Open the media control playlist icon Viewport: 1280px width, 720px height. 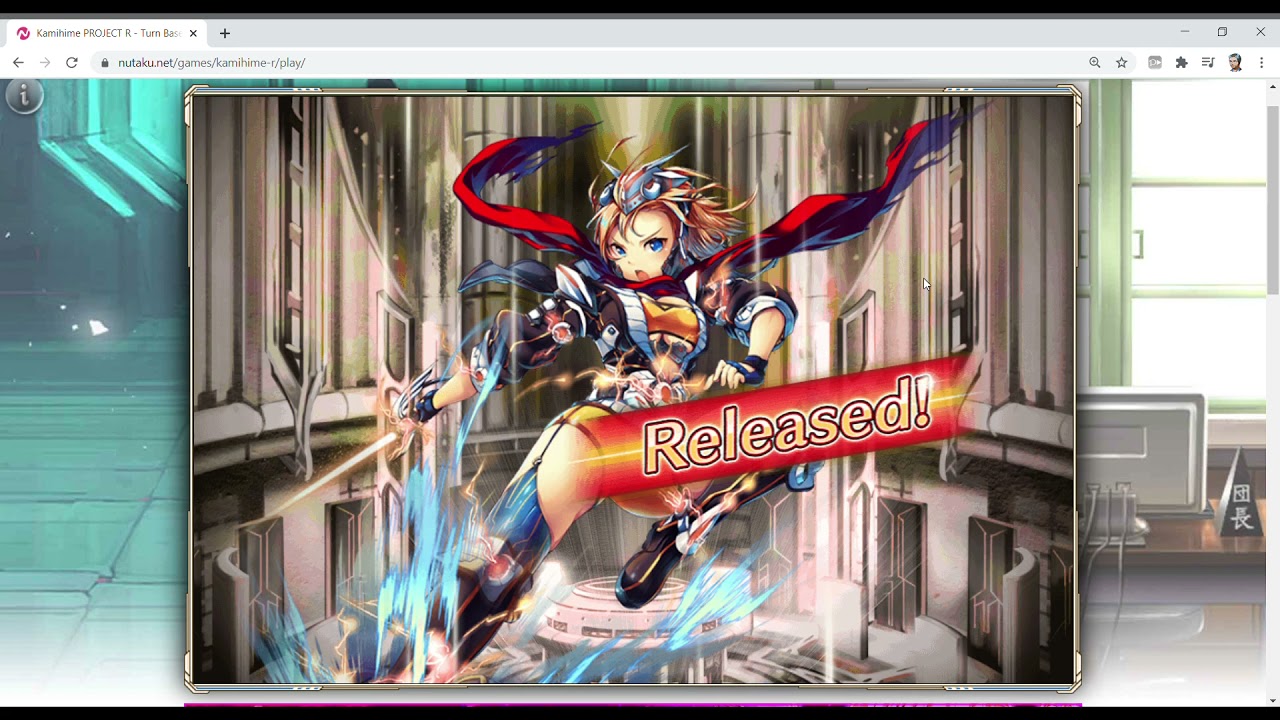pos(1208,62)
